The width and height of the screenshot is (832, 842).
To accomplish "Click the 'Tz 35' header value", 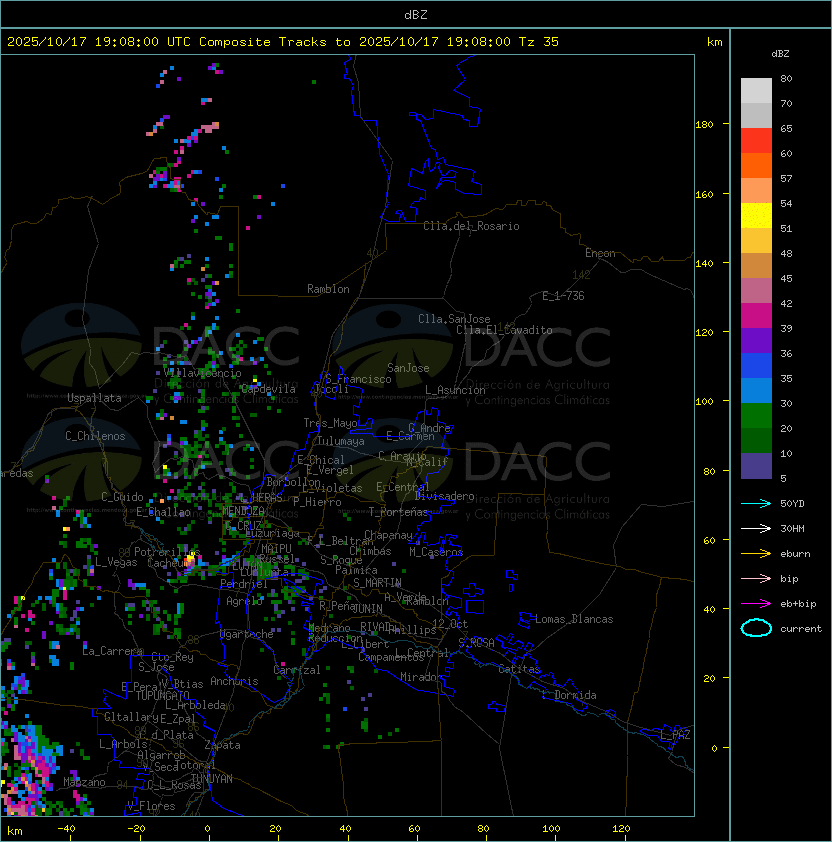I will pyautogui.click(x=539, y=42).
